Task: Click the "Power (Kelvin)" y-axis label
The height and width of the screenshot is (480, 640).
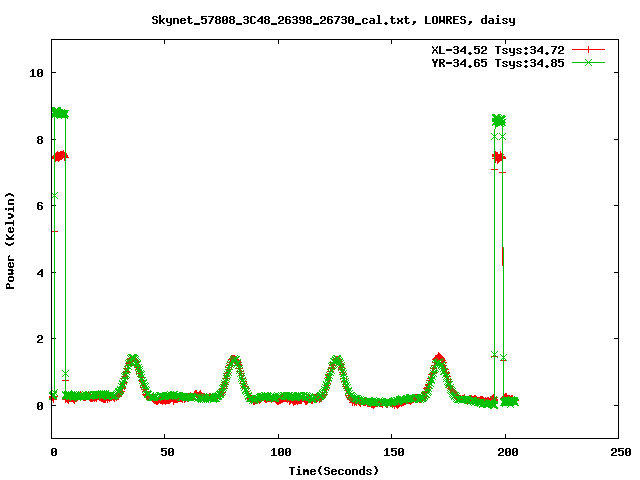Action: point(11,239)
